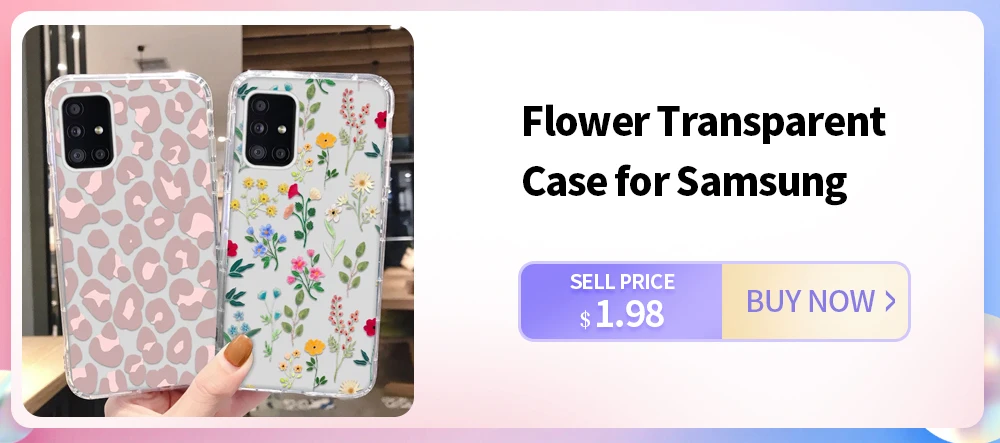Click the orange painted fingernail
Image resolution: width=1000 pixels, height=443 pixels.
tap(239, 351)
